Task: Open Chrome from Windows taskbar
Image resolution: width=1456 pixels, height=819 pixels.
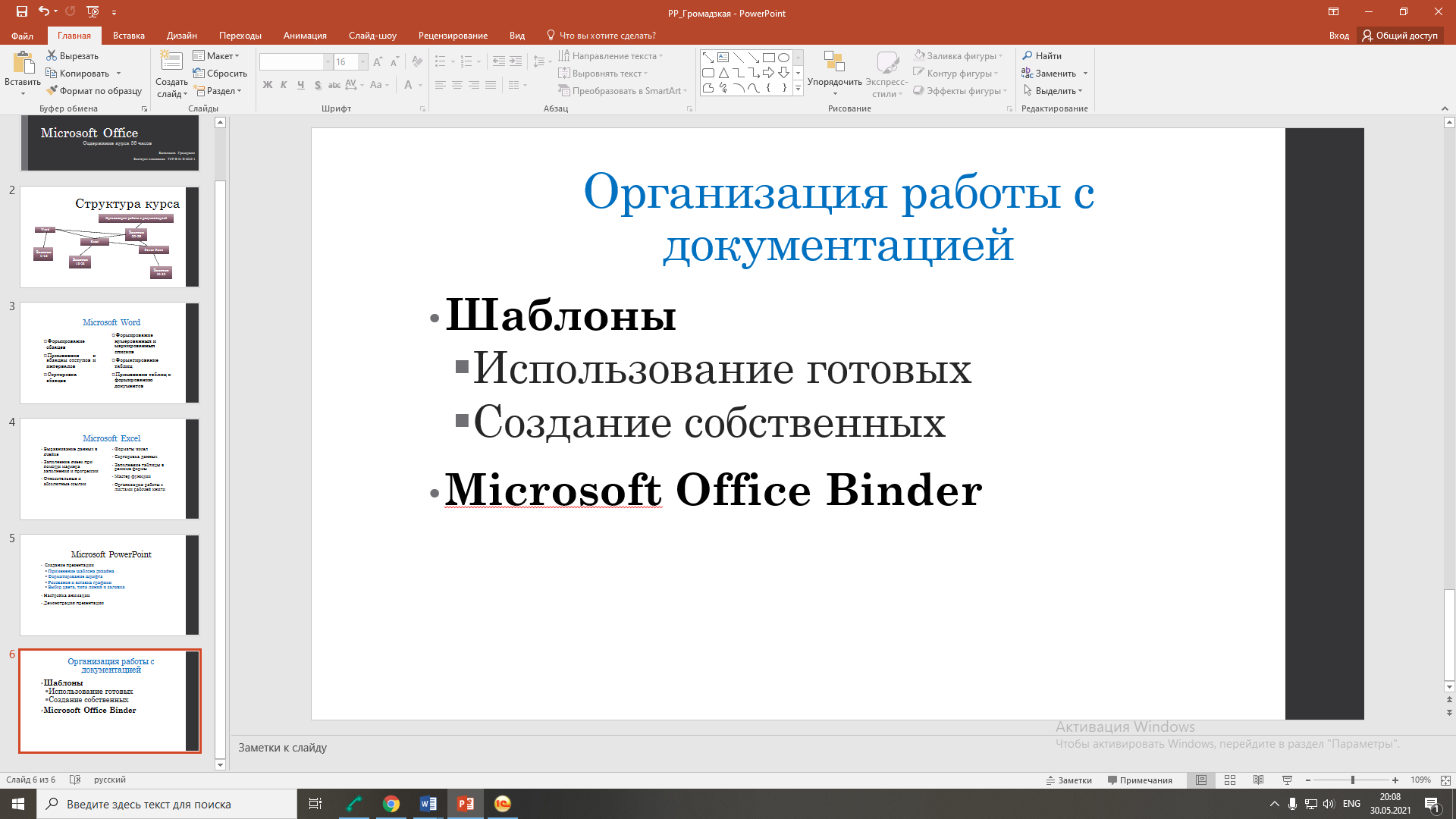Action: coord(391,804)
